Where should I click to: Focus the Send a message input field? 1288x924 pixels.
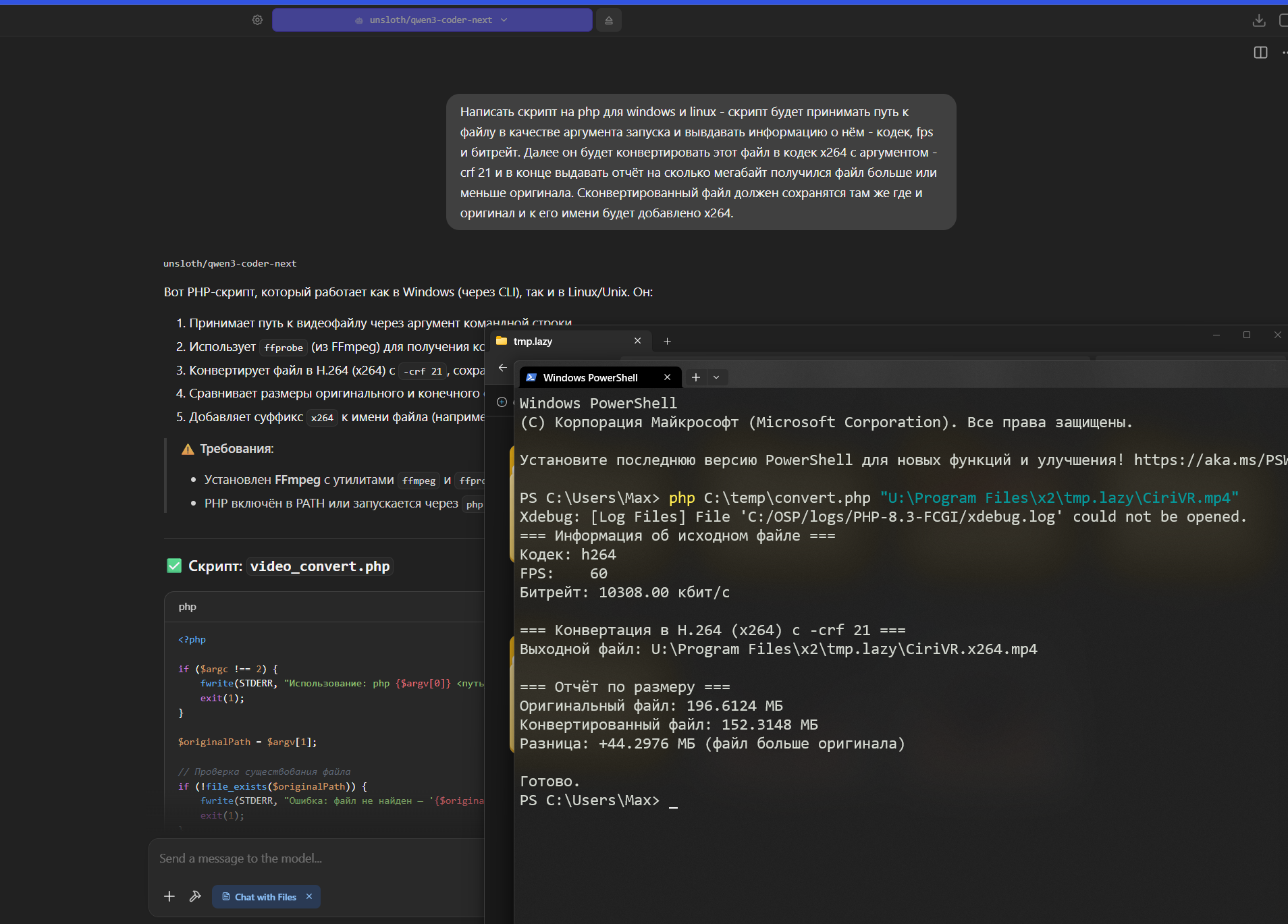[317, 859]
